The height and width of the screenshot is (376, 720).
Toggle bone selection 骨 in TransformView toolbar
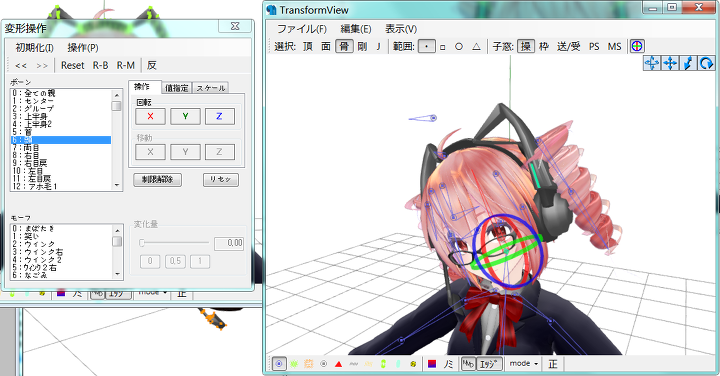[344, 46]
